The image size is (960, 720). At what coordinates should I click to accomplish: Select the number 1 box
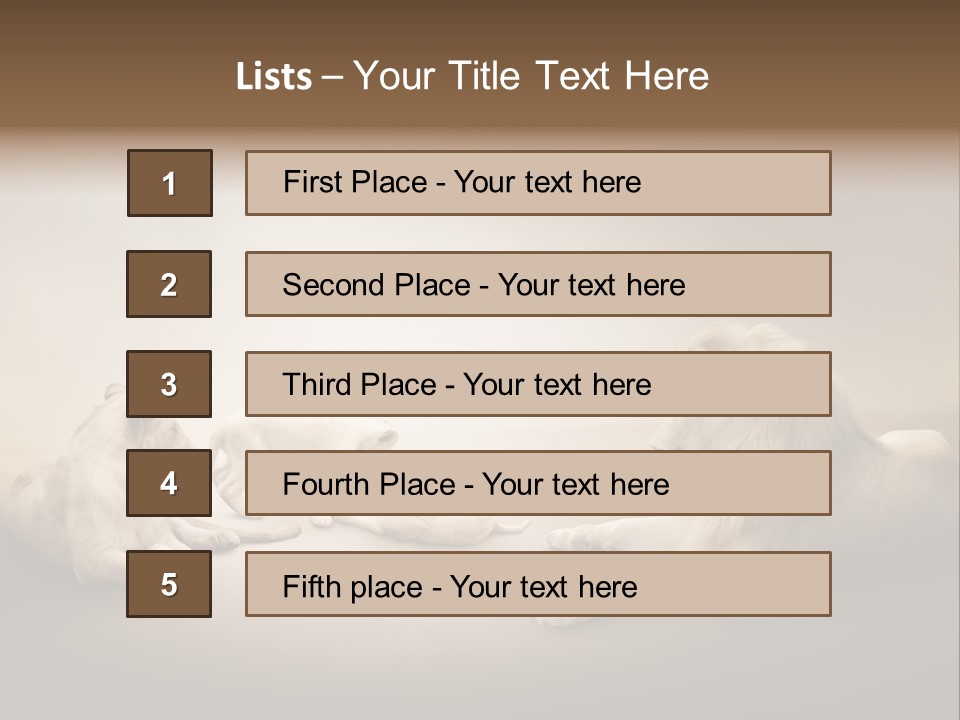170,183
